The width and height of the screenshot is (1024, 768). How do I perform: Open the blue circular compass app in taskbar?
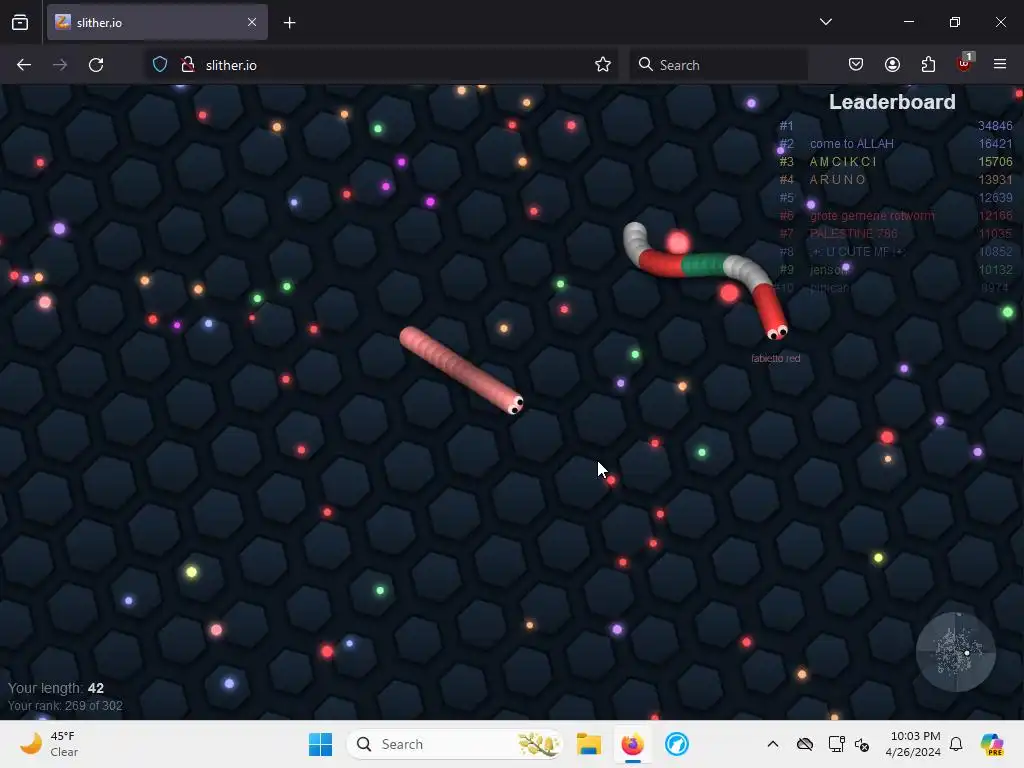pos(677,744)
